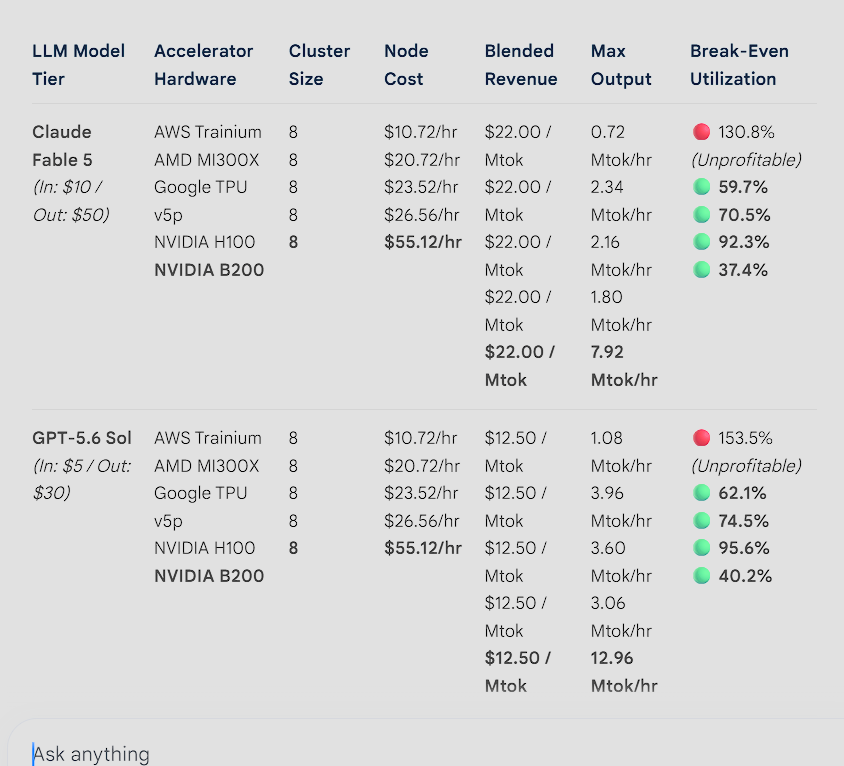Click AWS Trainium in the Claude Fable 5 row

pos(208,132)
